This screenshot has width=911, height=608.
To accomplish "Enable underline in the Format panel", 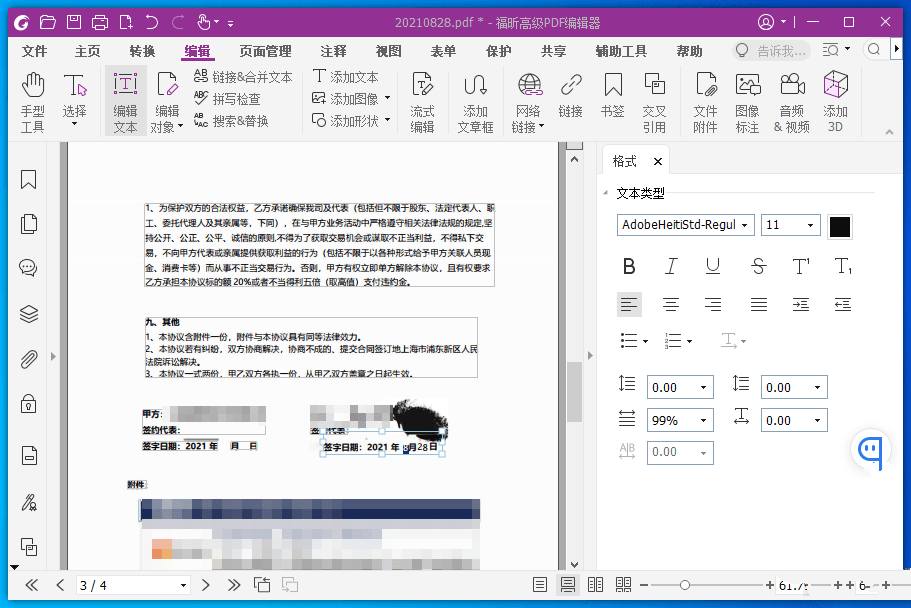I will coord(714,266).
